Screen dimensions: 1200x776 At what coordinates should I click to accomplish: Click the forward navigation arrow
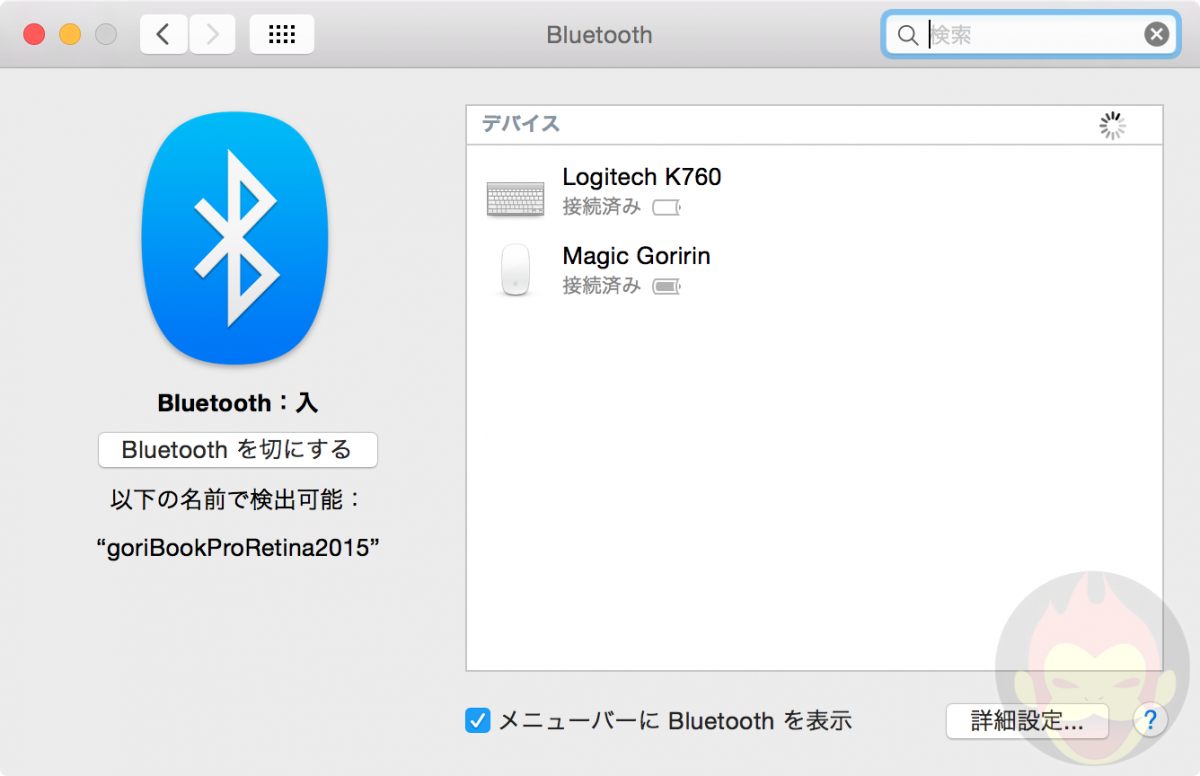coord(210,33)
